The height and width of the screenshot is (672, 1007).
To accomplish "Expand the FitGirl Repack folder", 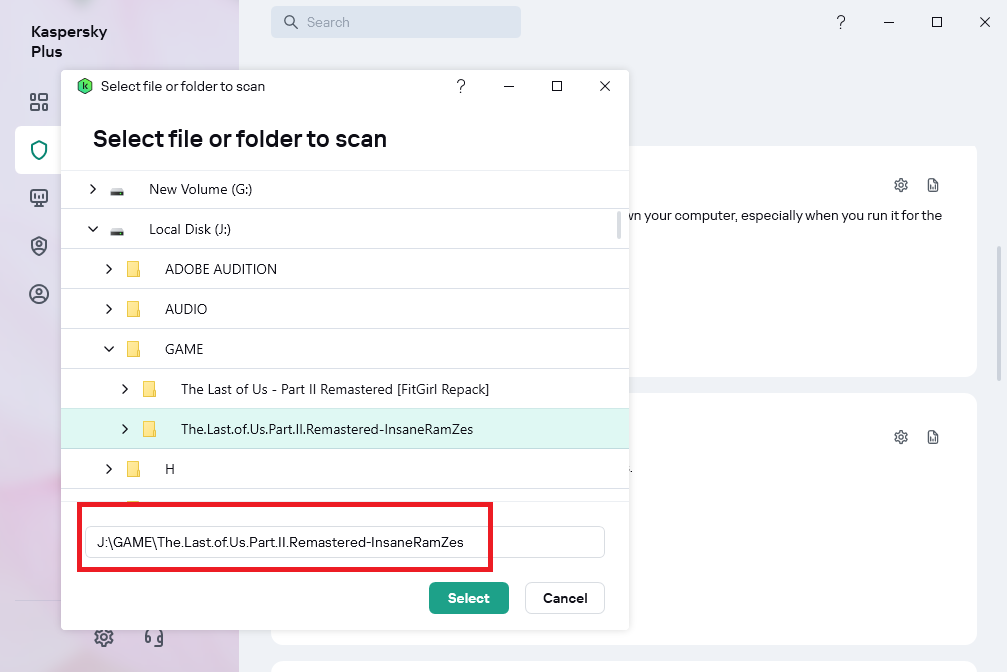I will pyautogui.click(x=125, y=389).
